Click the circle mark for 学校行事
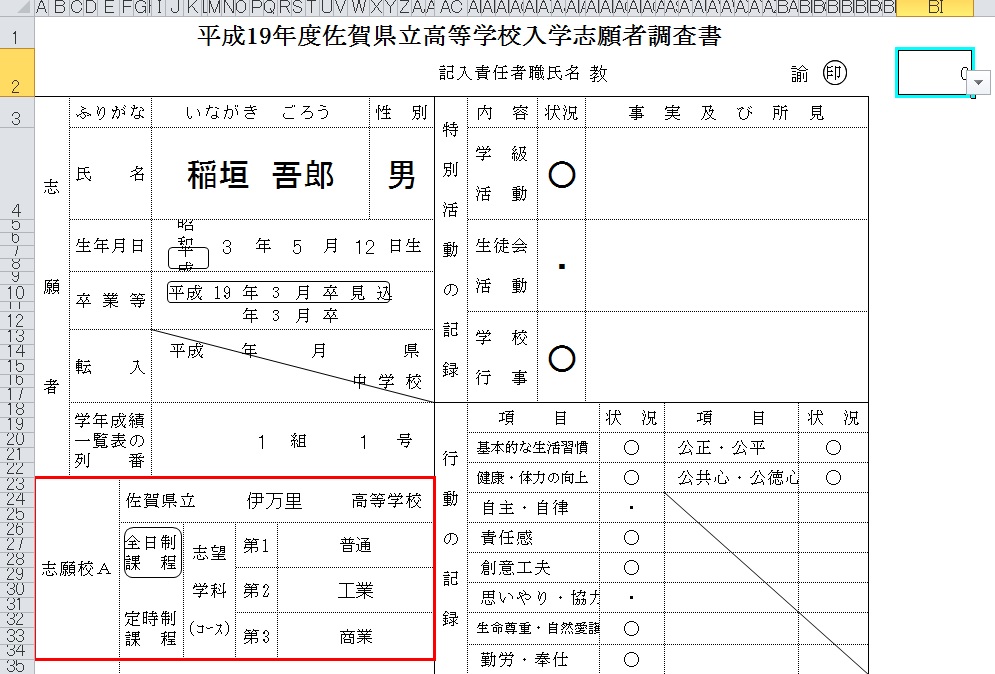995x674 pixels. [562, 359]
